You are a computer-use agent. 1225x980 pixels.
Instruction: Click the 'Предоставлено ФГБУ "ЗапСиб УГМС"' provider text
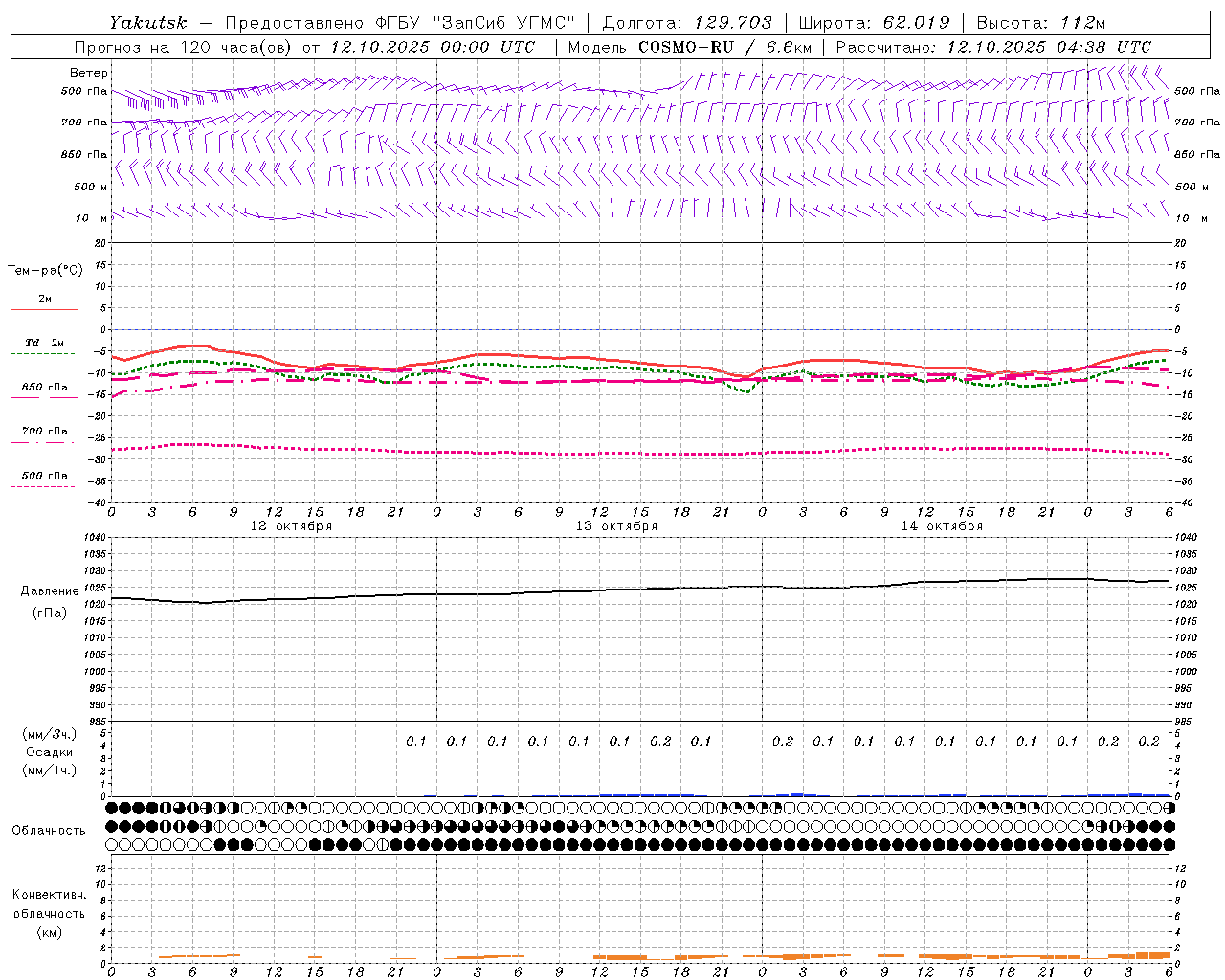pyautogui.click(x=402, y=23)
